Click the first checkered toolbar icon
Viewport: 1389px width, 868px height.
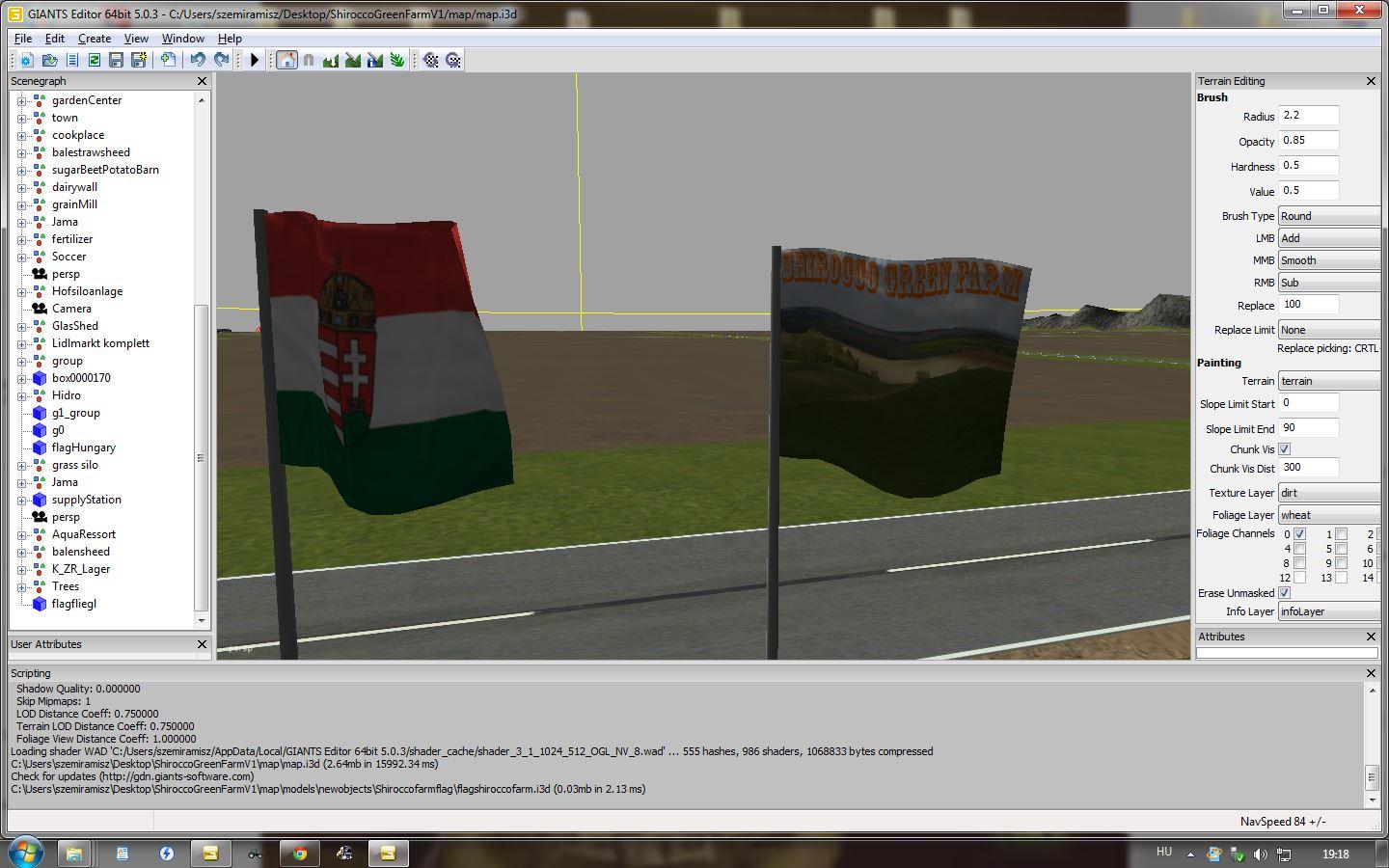[431, 60]
